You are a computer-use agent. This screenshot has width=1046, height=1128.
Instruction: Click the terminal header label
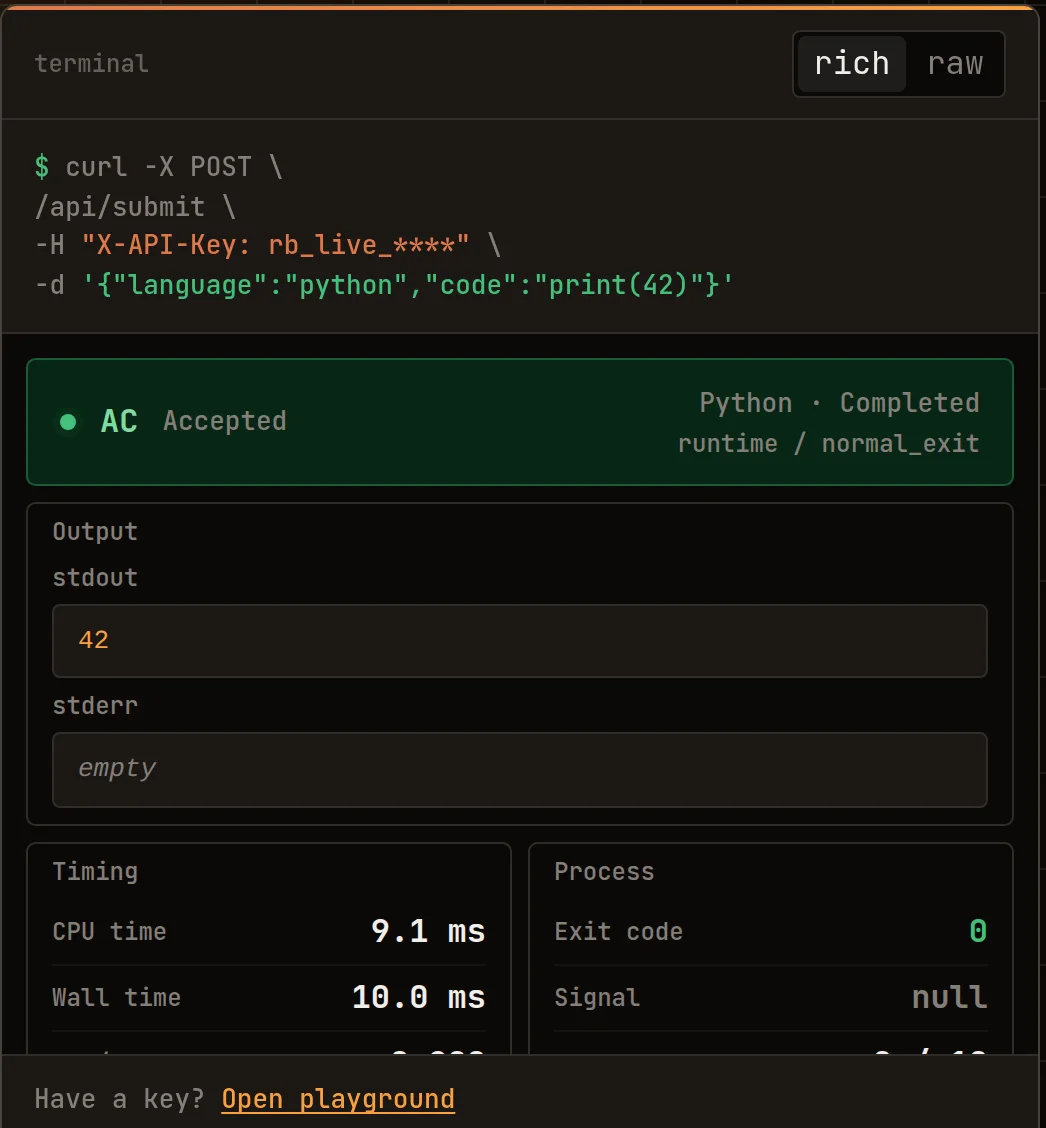pos(92,63)
